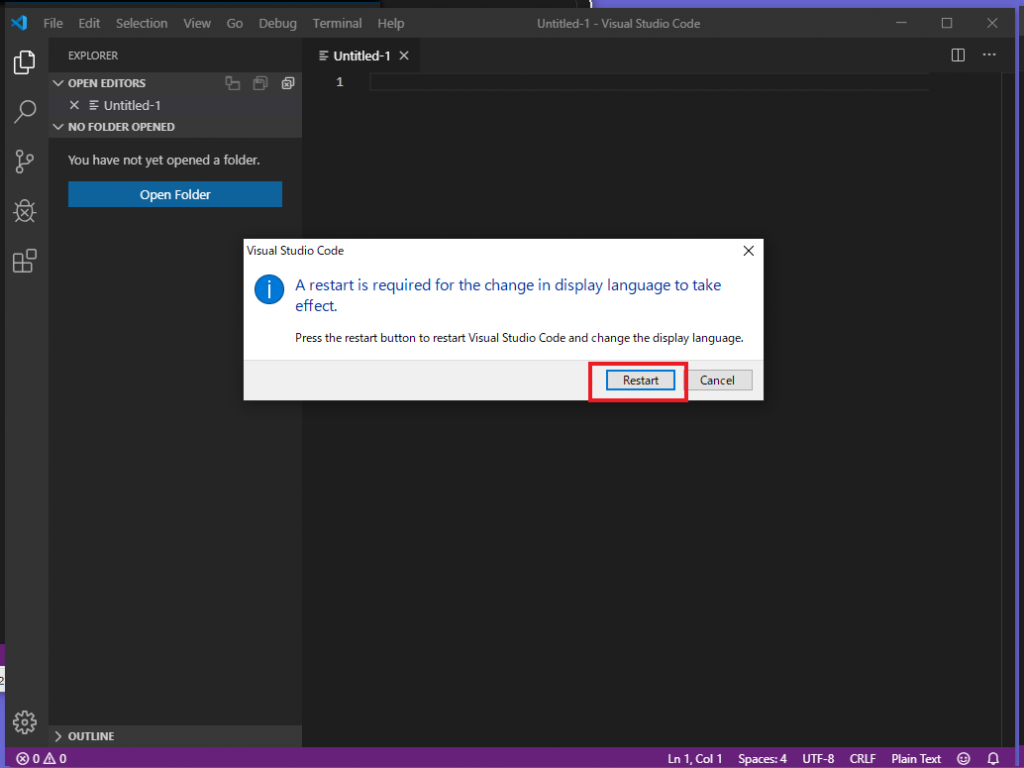This screenshot has width=1024, height=768.
Task: Minimize the Visual Studio Code window
Action: (901, 23)
